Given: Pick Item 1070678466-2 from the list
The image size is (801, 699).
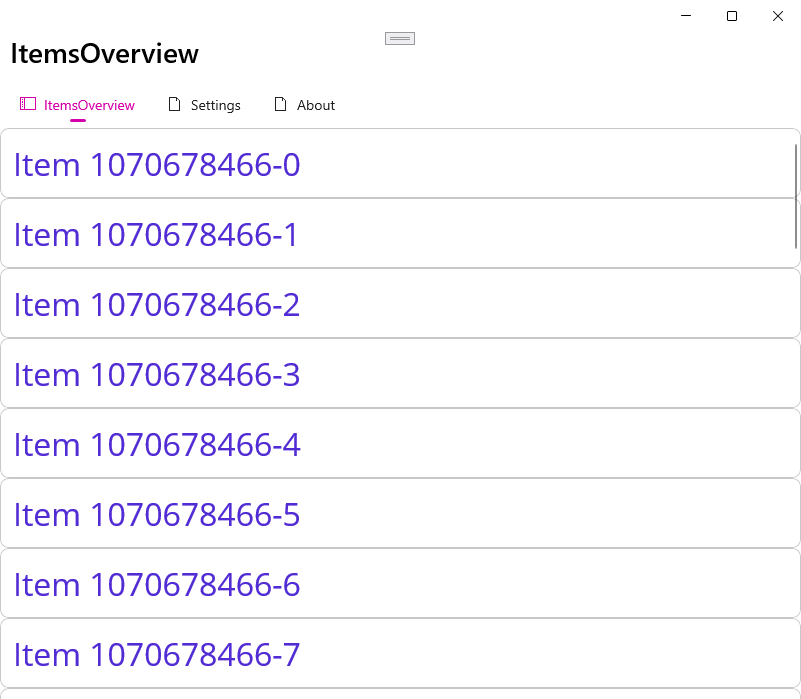Looking at the screenshot, I should [400, 304].
